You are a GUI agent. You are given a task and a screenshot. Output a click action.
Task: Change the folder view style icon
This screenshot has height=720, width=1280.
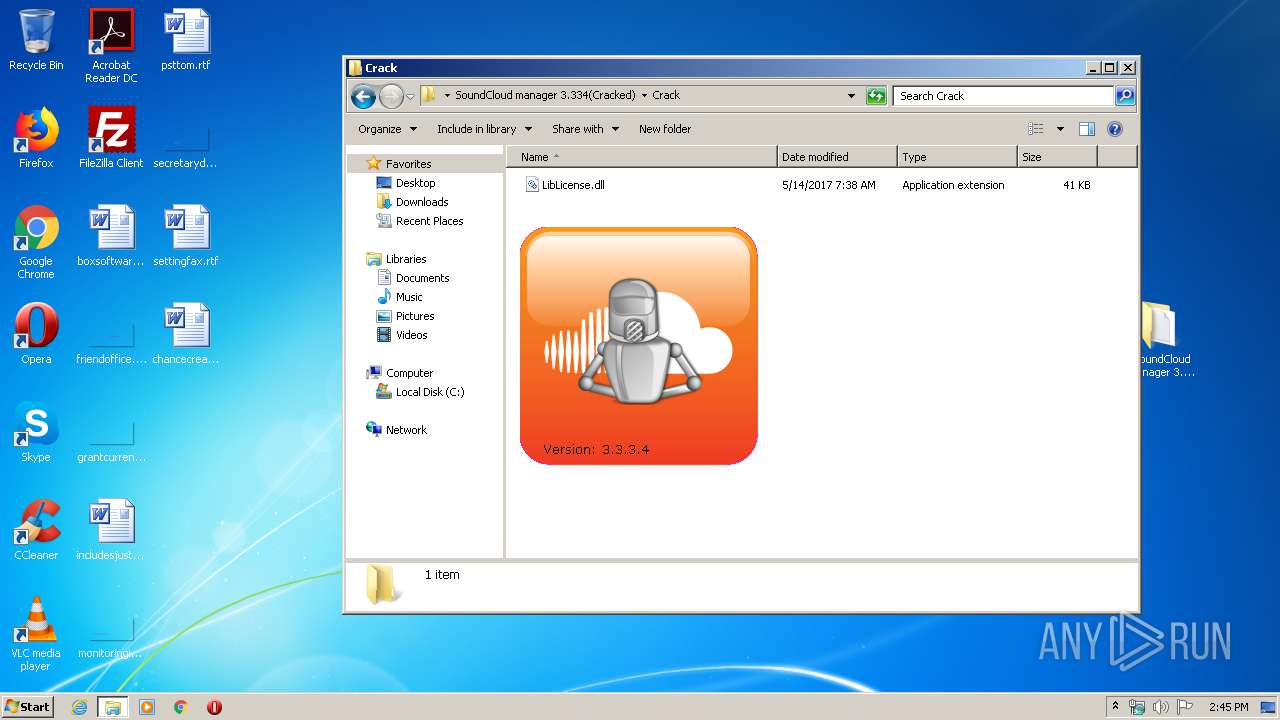(1036, 129)
